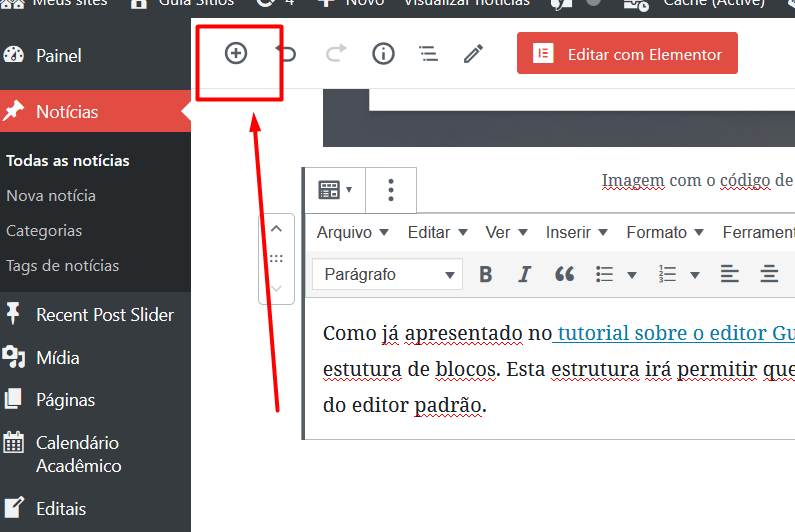
Task: Move block up with chevron arrow
Action: click(277, 229)
